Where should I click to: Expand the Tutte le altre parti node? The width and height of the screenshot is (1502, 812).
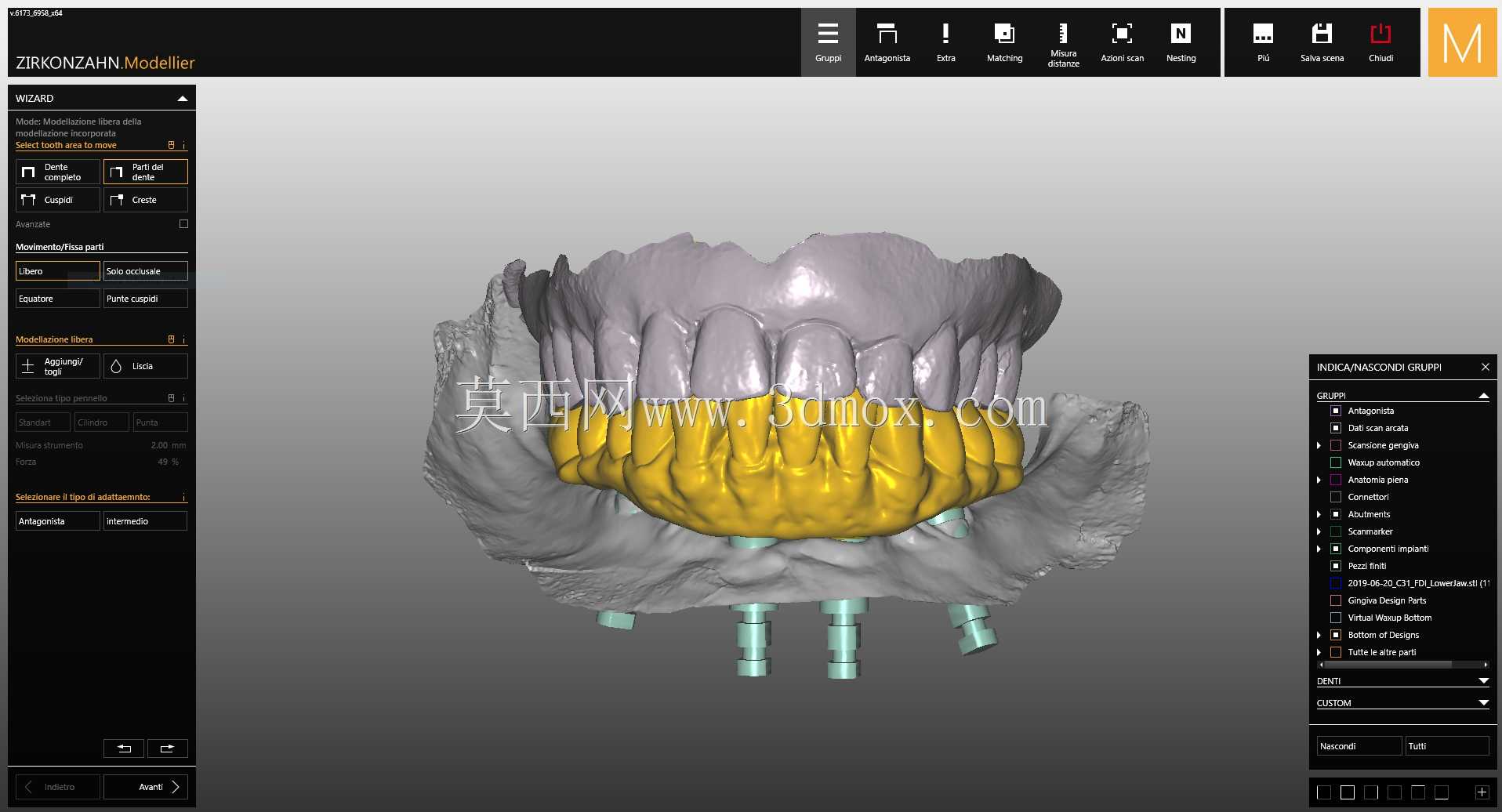coord(1319,652)
